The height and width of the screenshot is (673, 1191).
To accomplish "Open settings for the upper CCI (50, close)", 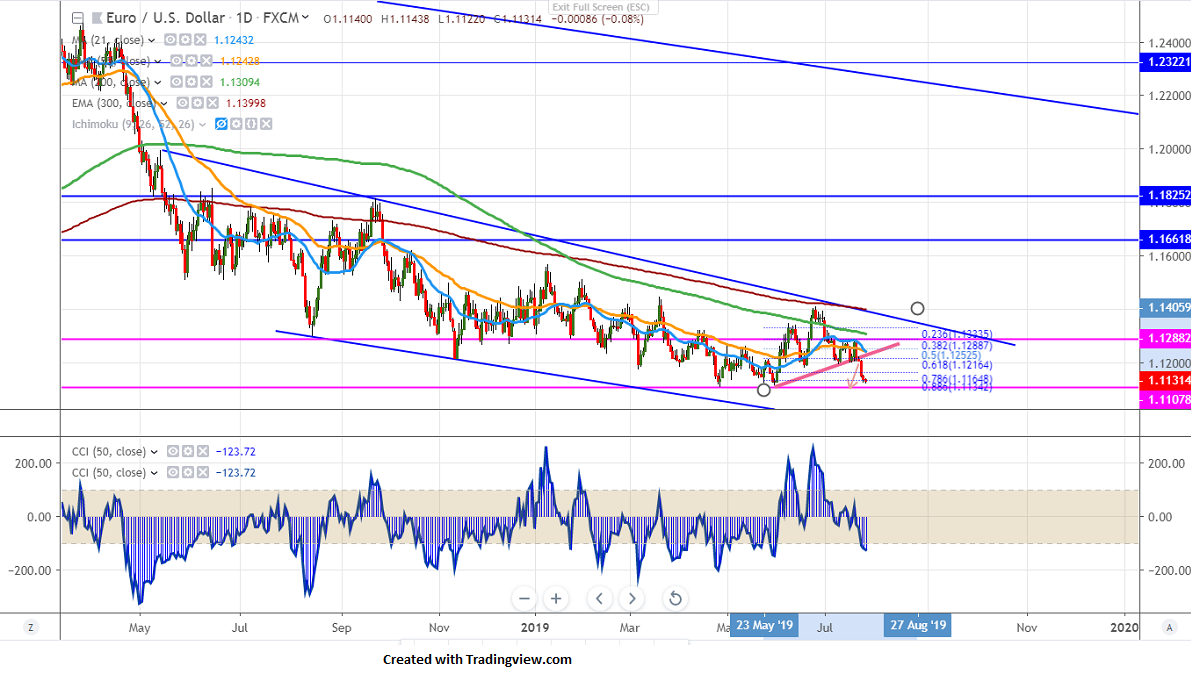I will click(188, 451).
